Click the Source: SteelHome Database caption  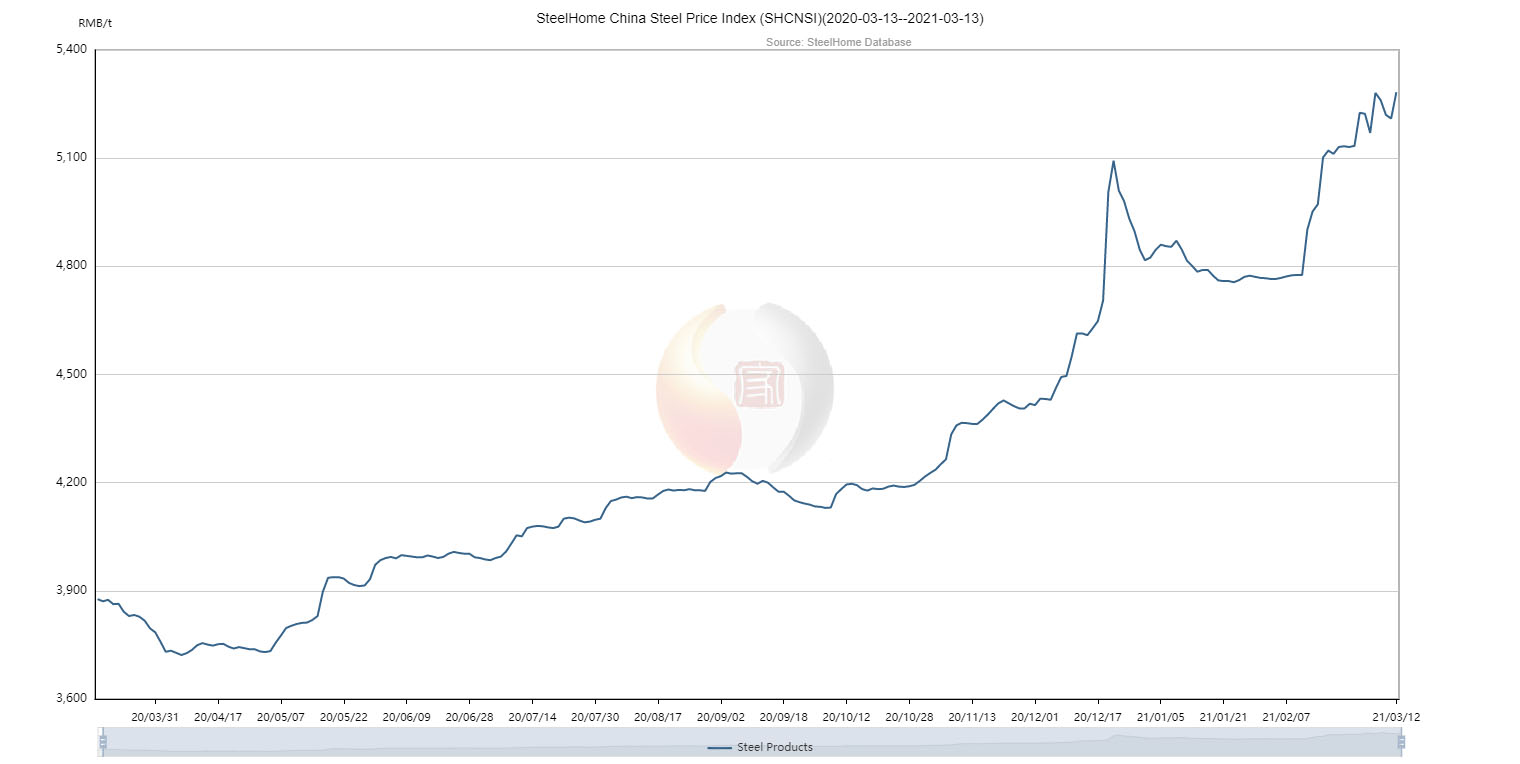838,42
